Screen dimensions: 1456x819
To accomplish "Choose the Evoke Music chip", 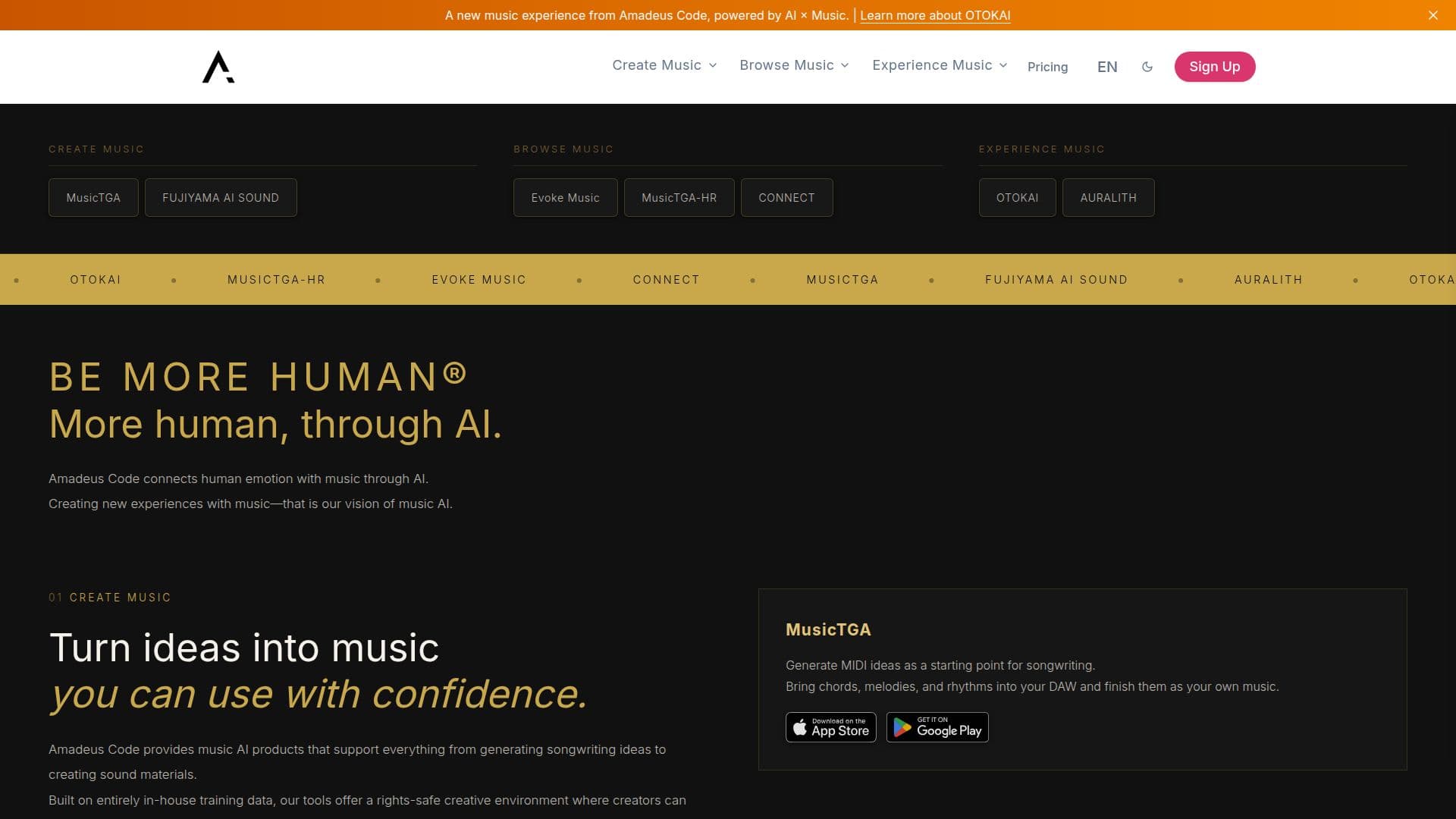I will point(565,197).
